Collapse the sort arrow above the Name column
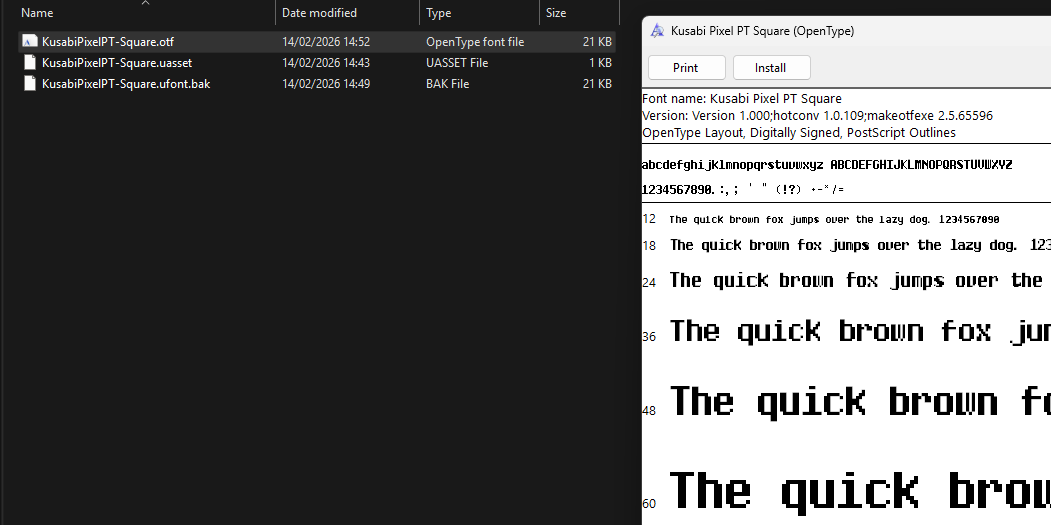The image size is (1051, 525). click(145, 3)
